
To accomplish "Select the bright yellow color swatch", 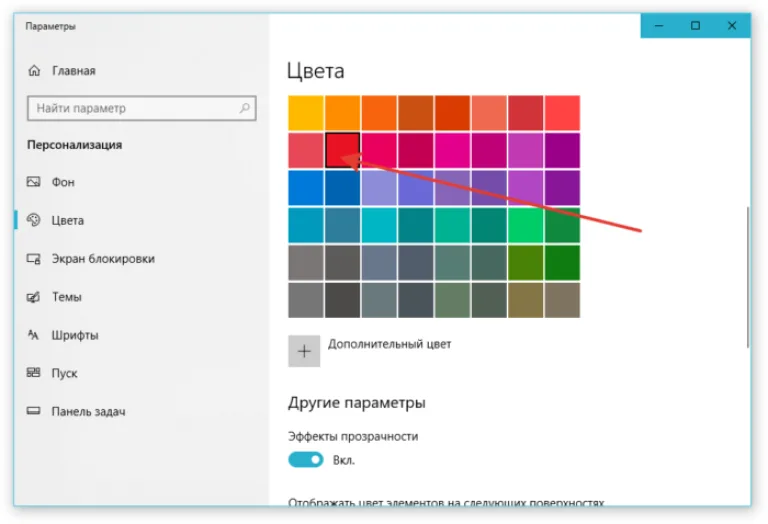I will coord(306,113).
